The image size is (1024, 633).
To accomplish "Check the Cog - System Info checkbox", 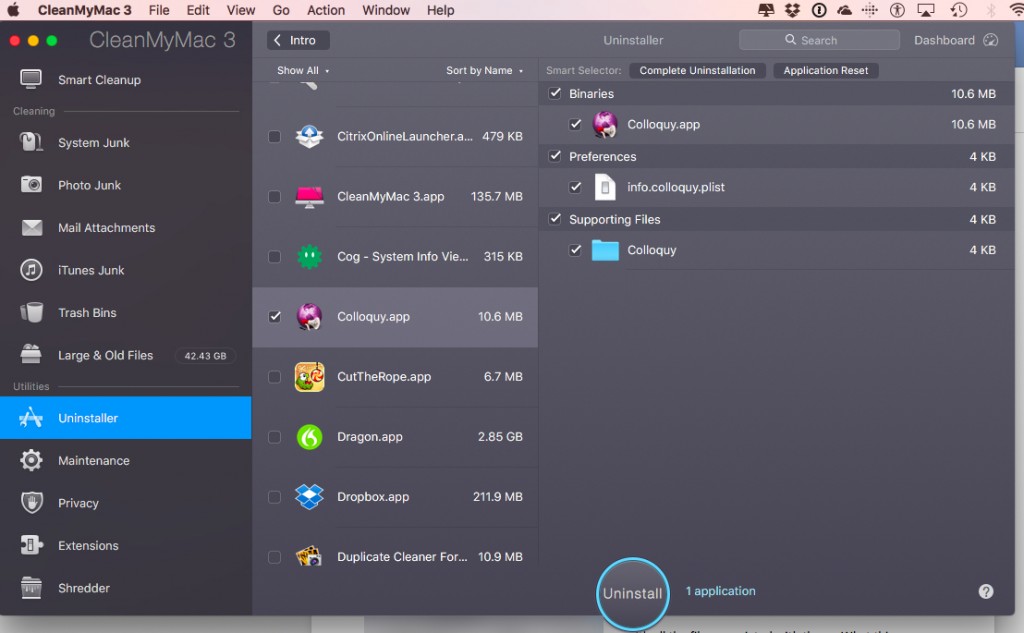I will (274, 256).
